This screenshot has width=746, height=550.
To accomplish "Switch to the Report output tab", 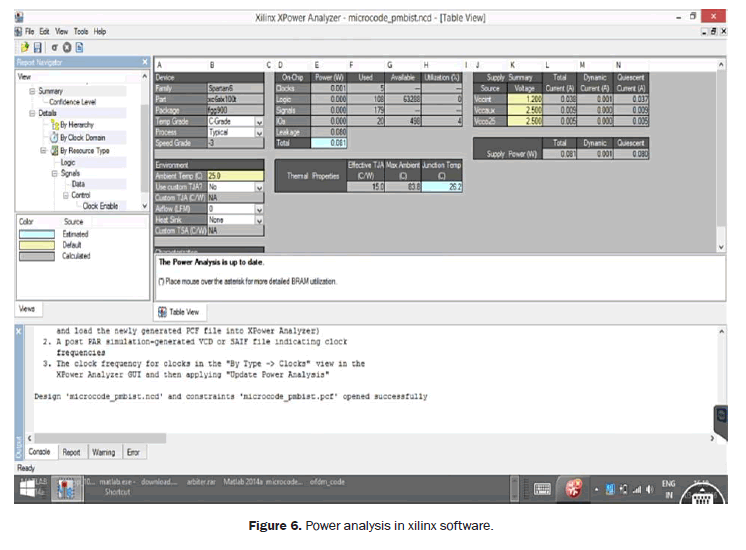I will tap(71, 452).
